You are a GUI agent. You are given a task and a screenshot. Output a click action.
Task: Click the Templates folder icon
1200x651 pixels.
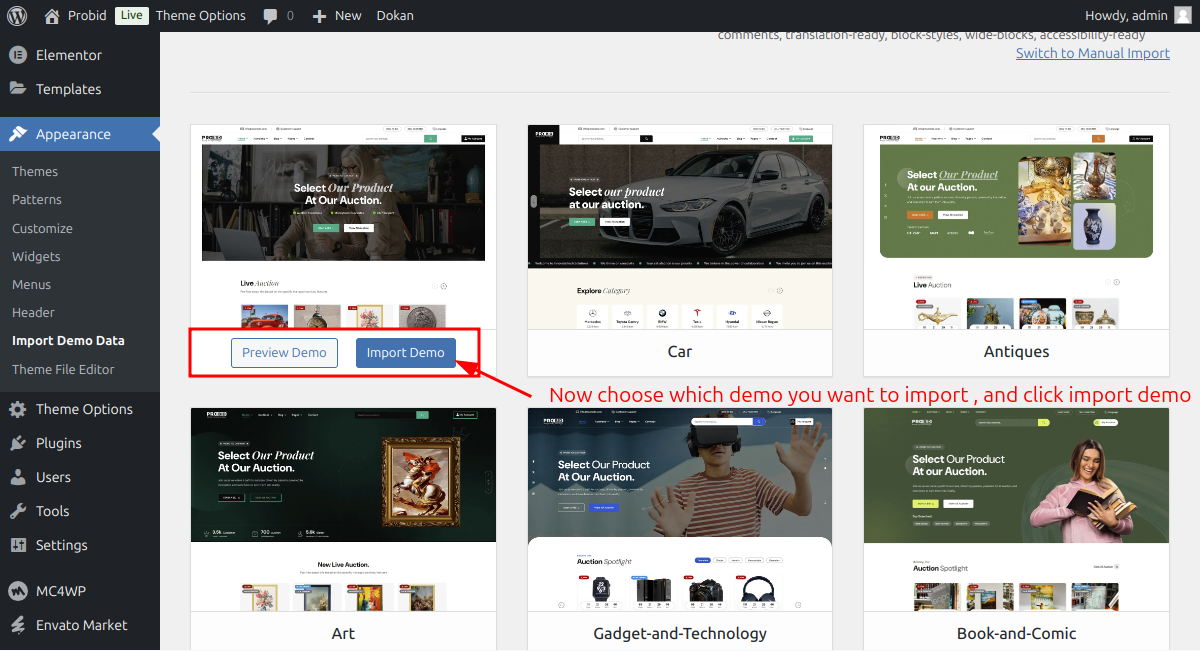click(18, 88)
